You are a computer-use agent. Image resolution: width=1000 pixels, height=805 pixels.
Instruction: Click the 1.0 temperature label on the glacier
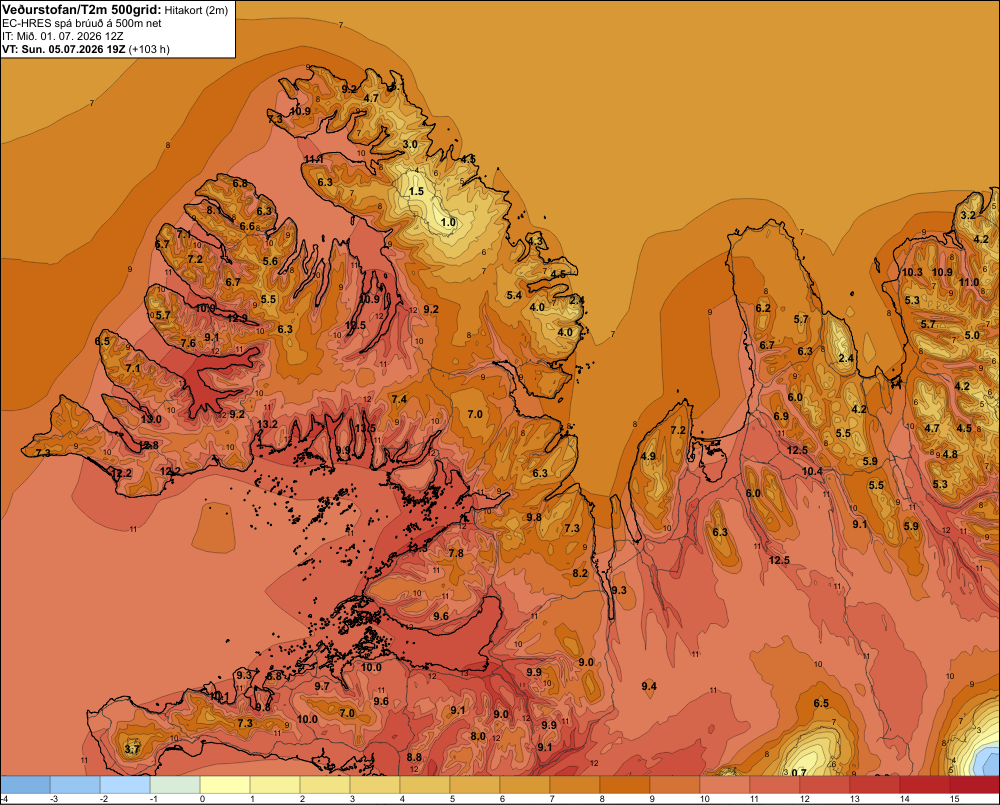pyautogui.click(x=448, y=223)
